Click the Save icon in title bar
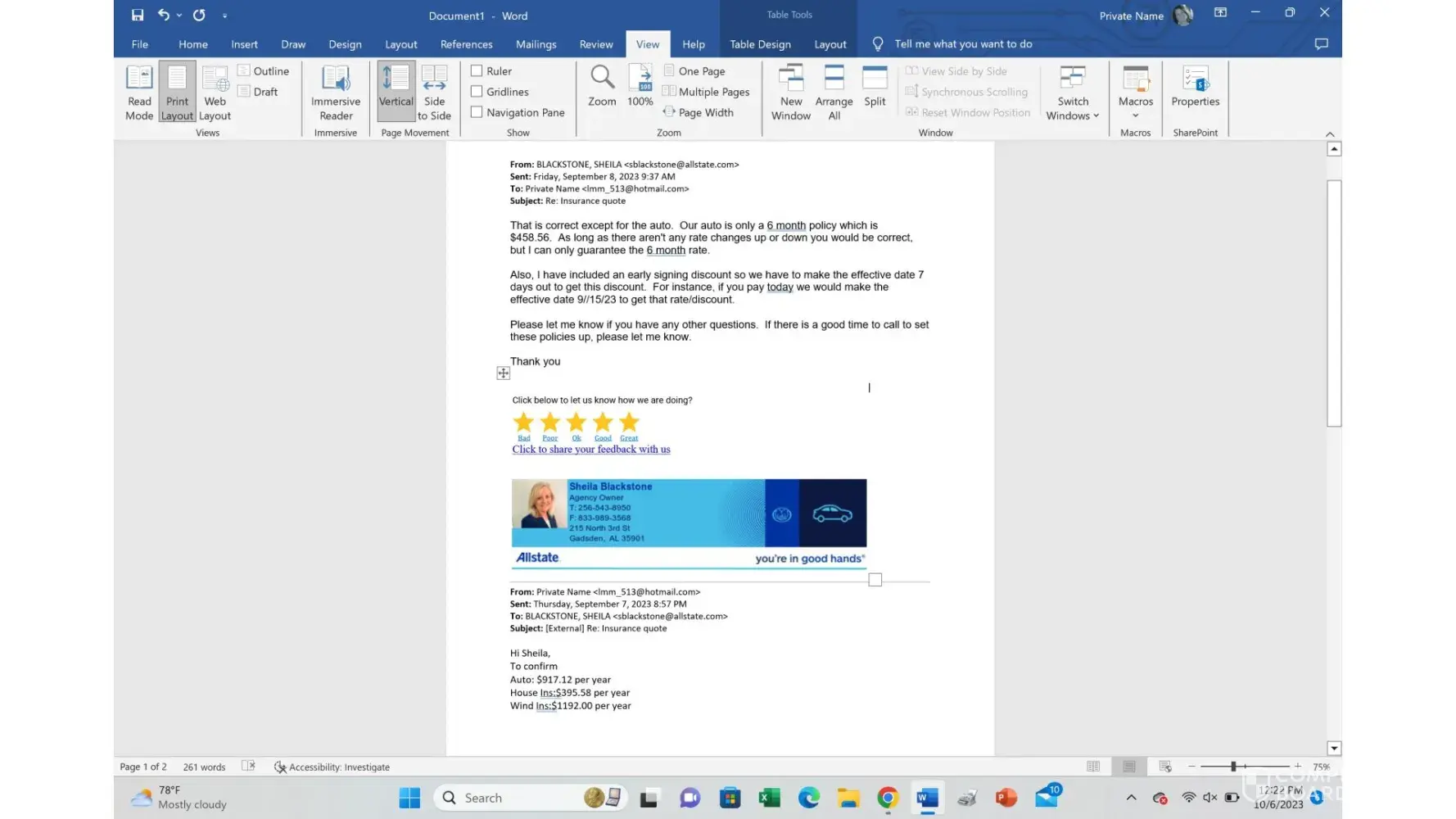Viewport: 1456px width, 819px height. (x=138, y=15)
